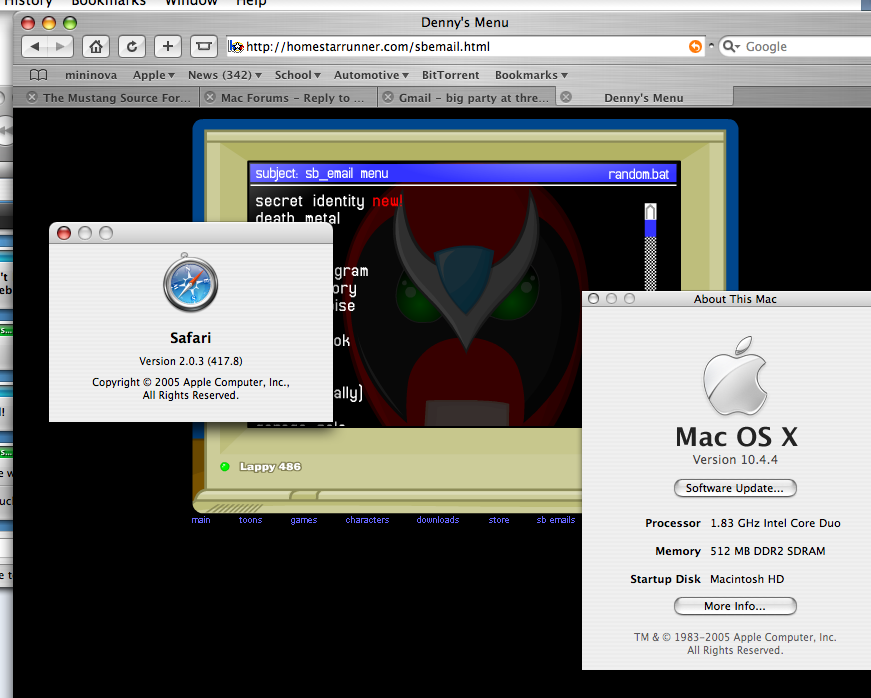The width and height of the screenshot is (871, 698).
Task: Open the Help menu
Action: click(251, 3)
